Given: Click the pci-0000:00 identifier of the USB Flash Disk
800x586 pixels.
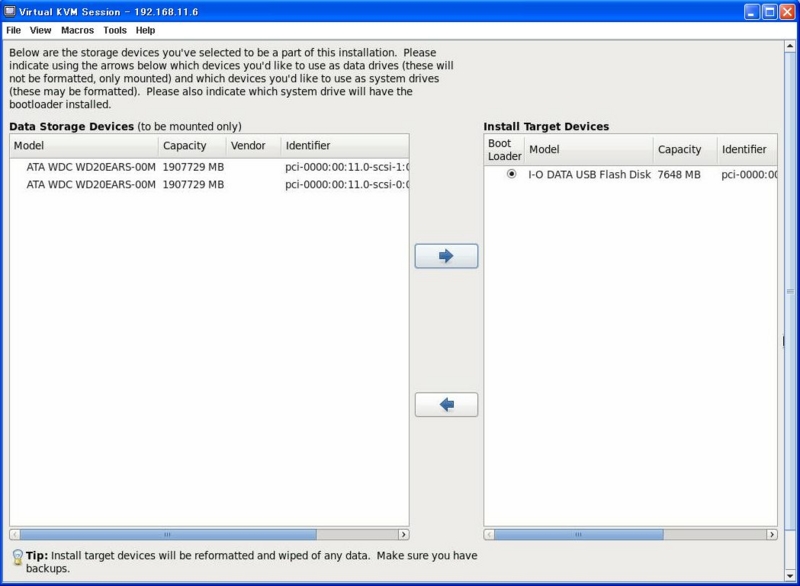Looking at the screenshot, I should pos(749,174).
